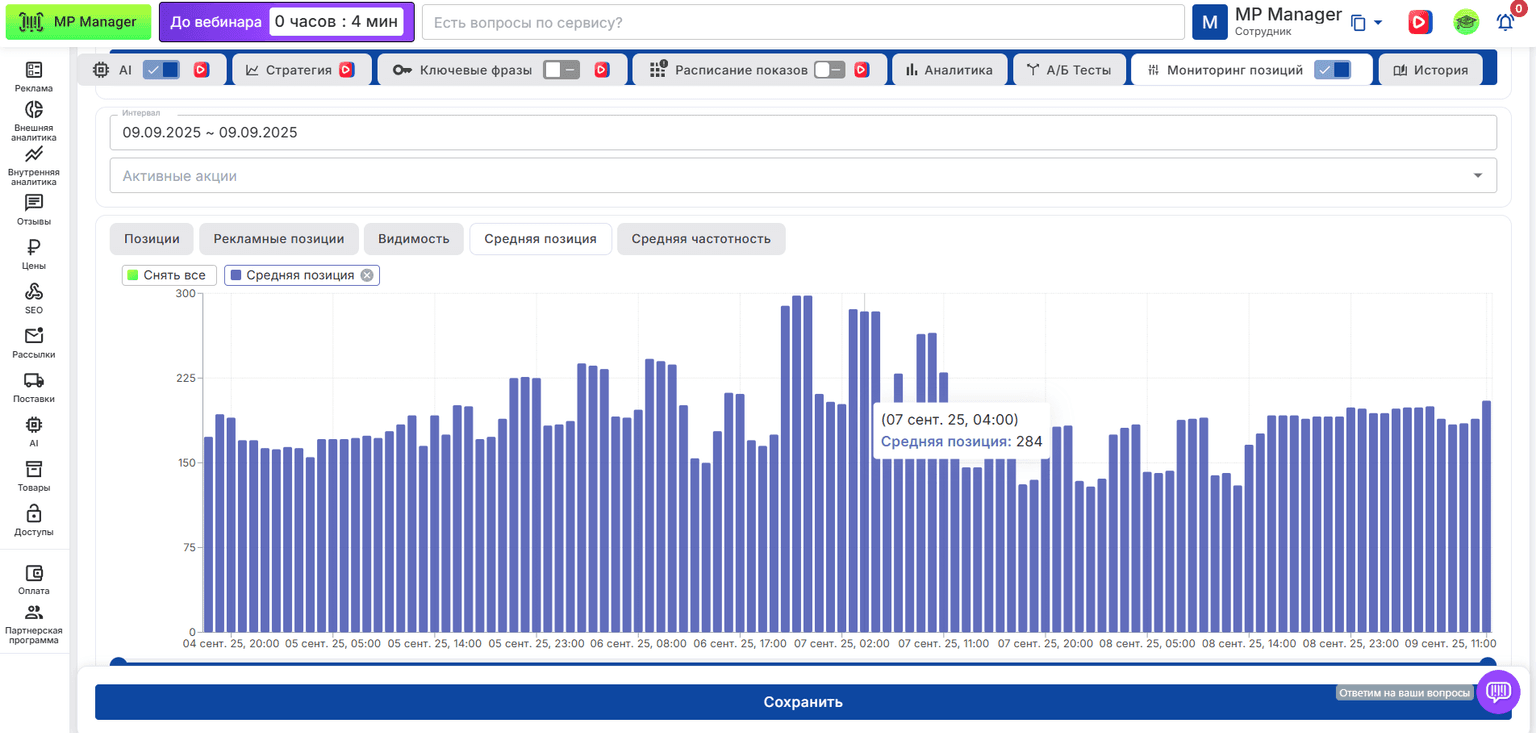
Task: Toggle the Мониторинг позиций switch
Action: point(1332,70)
